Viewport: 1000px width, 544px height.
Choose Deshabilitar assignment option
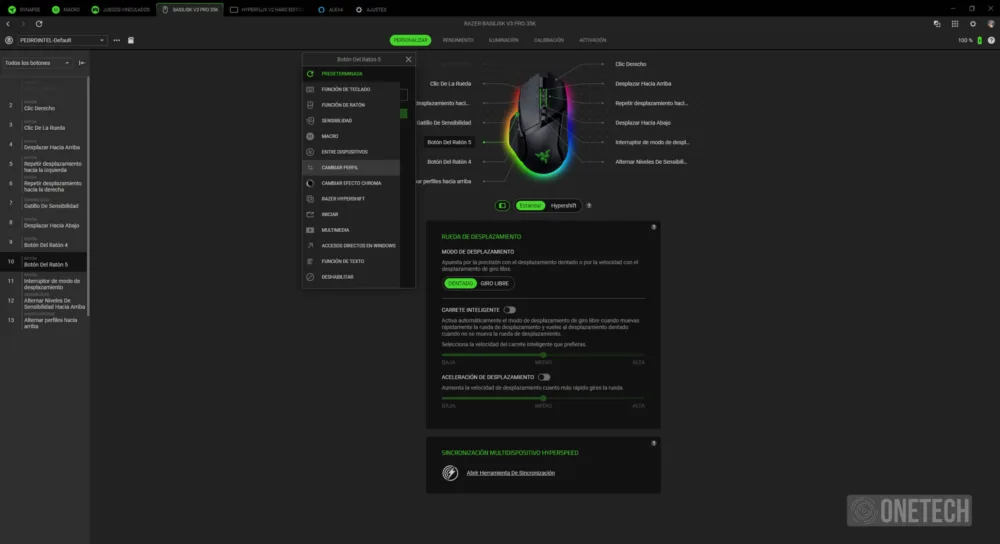click(351, 277)
